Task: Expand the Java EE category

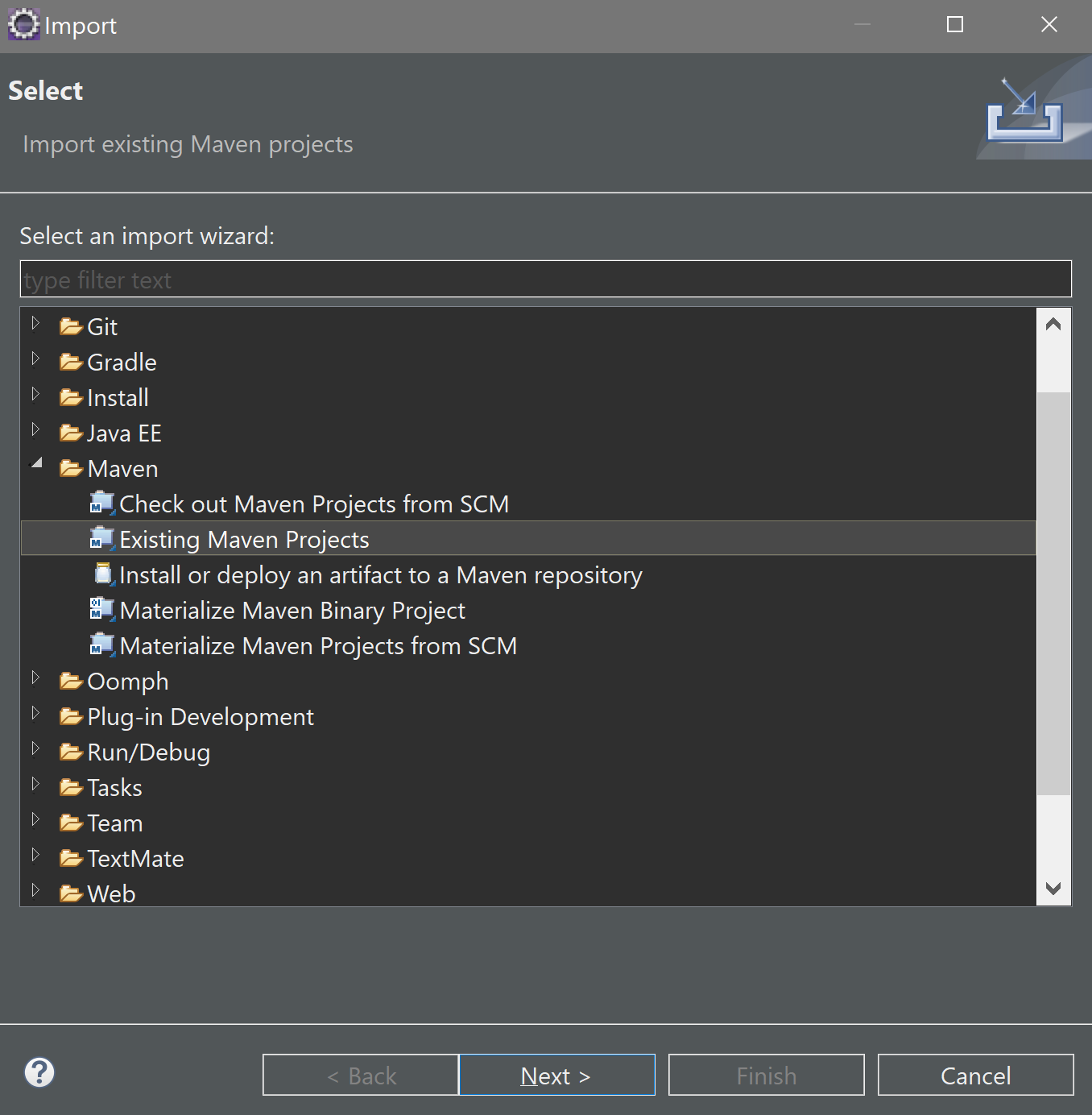Action: [x=35, y=430]
